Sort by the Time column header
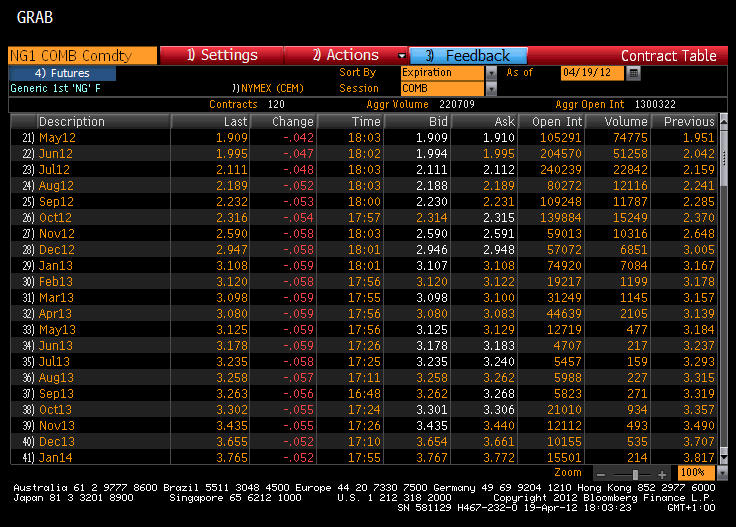 coord(351,122)
